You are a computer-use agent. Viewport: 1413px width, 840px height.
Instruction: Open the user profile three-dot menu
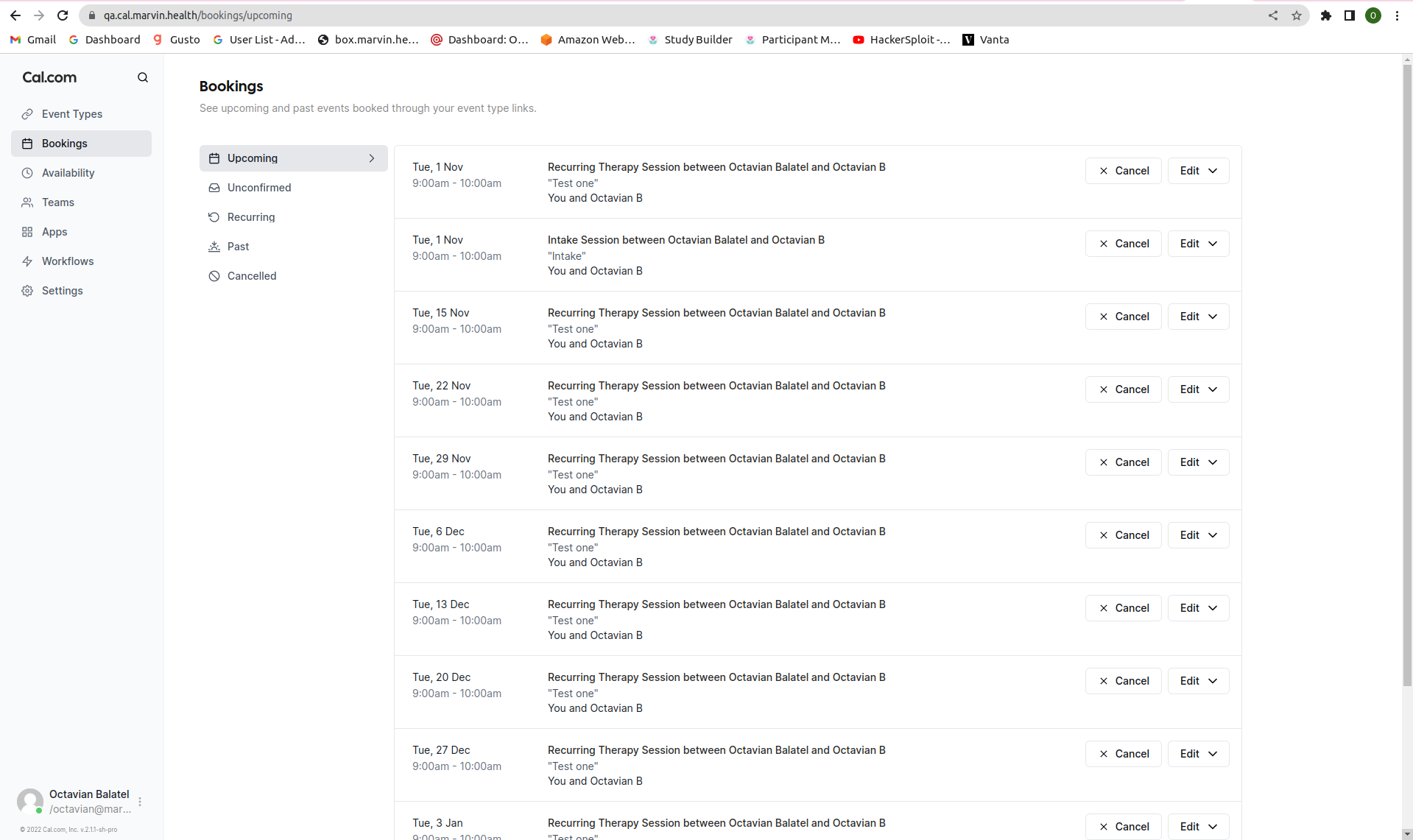point(140,802)
